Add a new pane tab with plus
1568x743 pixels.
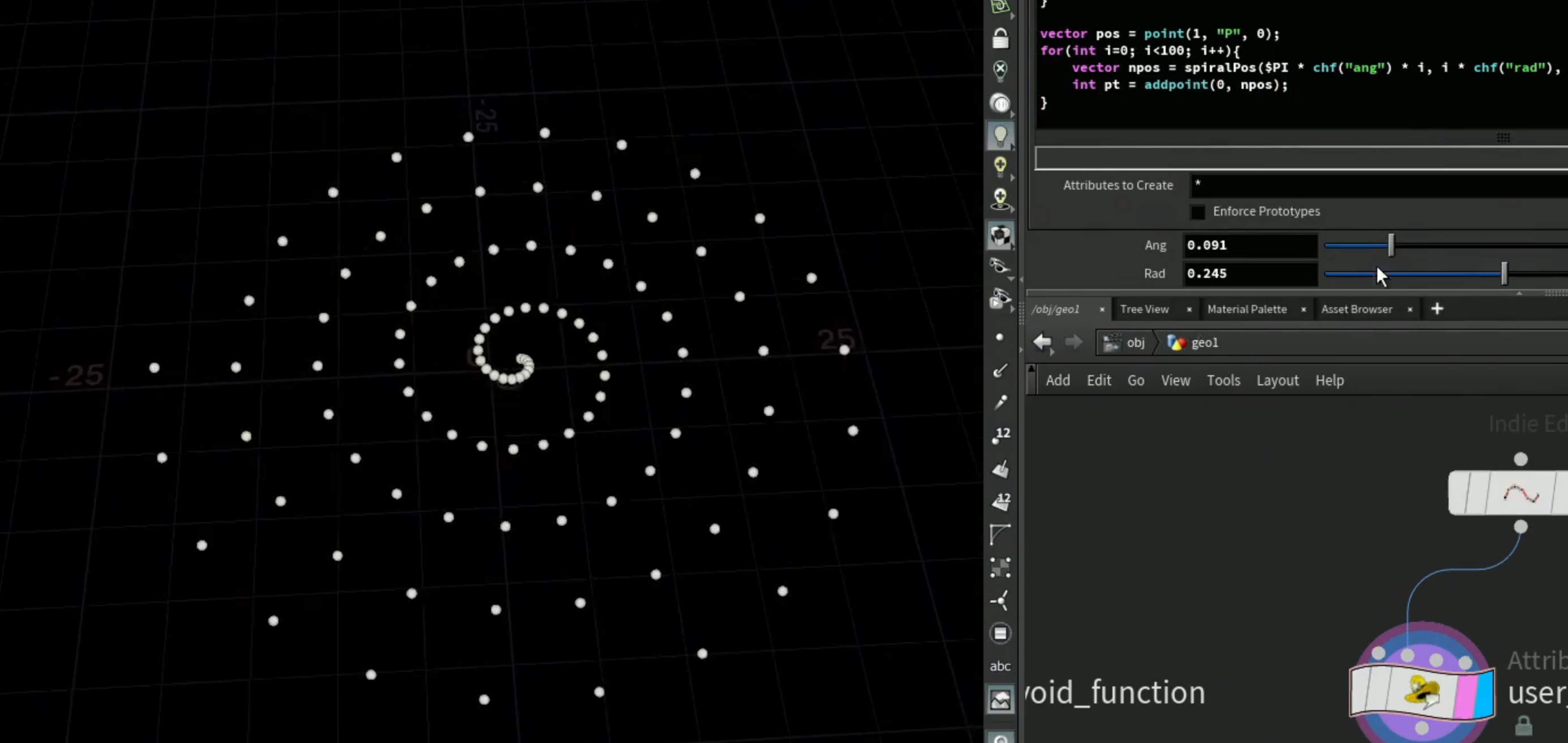point(1437,309)
